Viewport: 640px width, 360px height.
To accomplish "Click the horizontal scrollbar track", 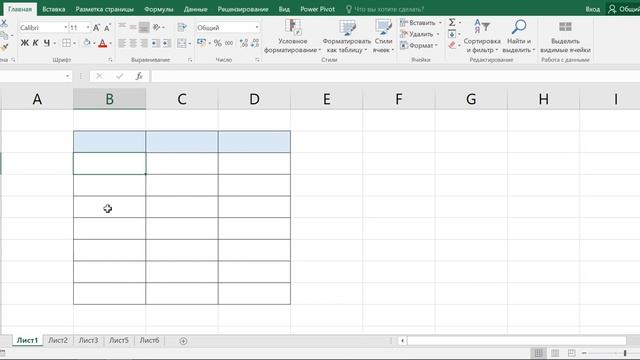I will 516,340.
